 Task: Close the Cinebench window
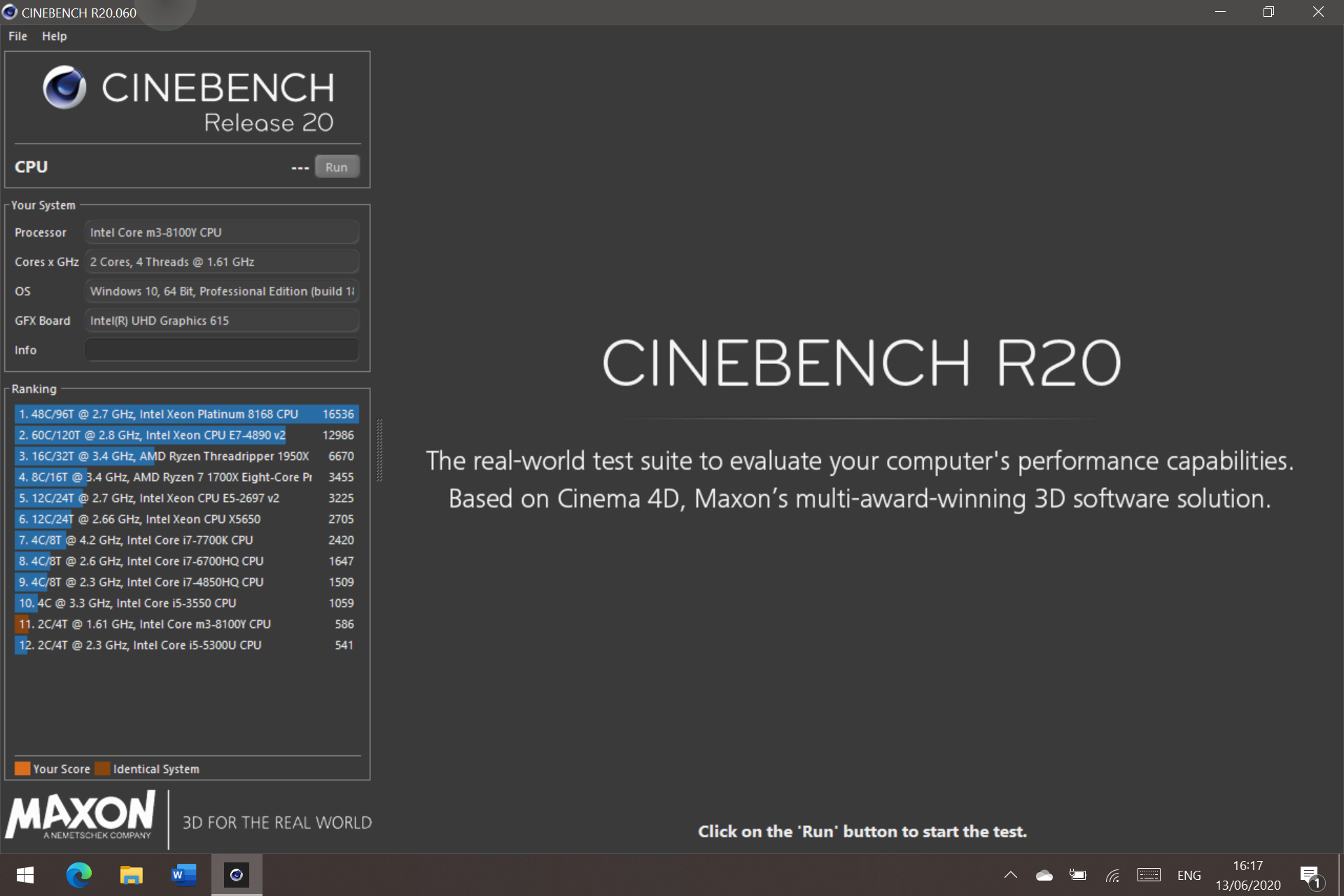pos(1318,12)
